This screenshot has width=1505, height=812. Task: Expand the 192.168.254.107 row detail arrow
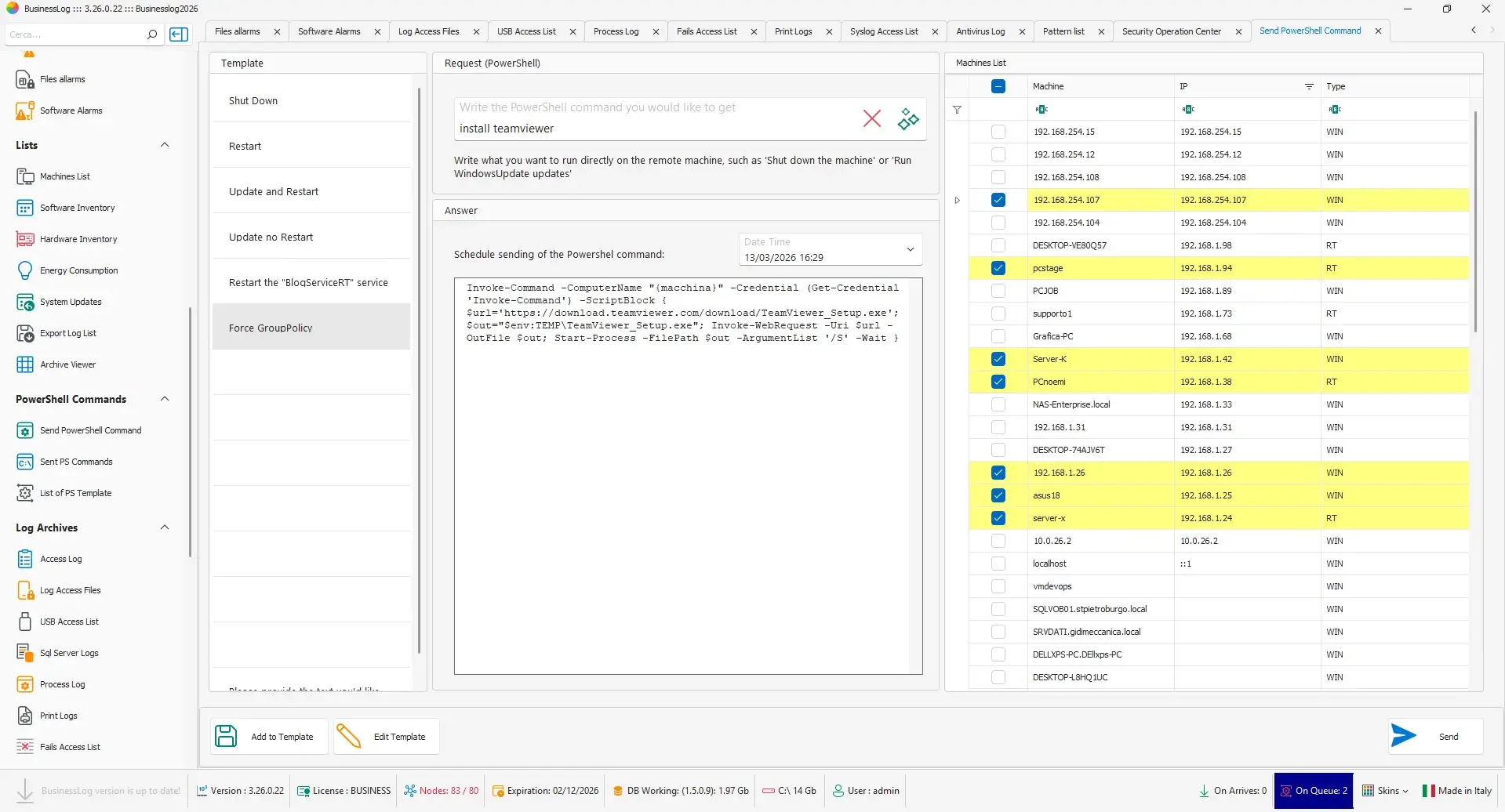[x=957, y=200]
